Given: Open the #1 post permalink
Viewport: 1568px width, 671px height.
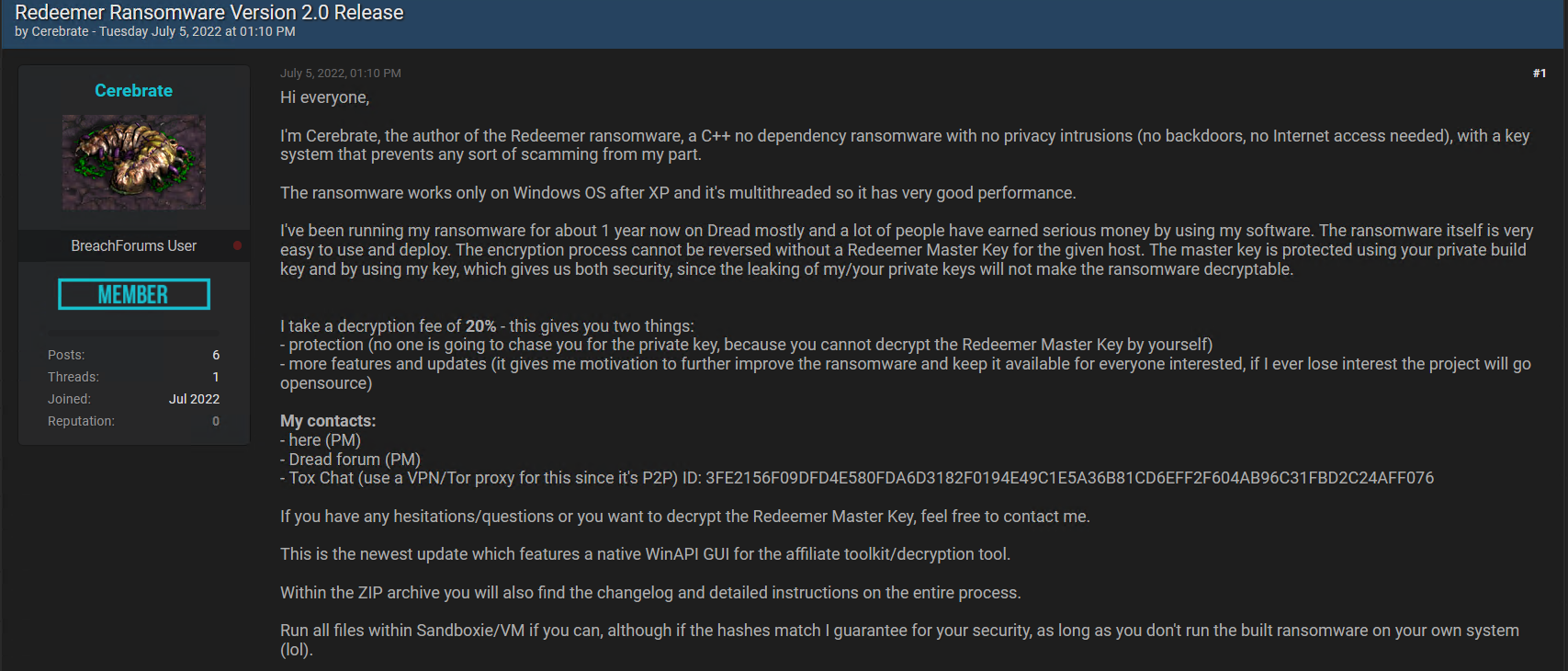Looking at the screenshot, I should 1540,73.
